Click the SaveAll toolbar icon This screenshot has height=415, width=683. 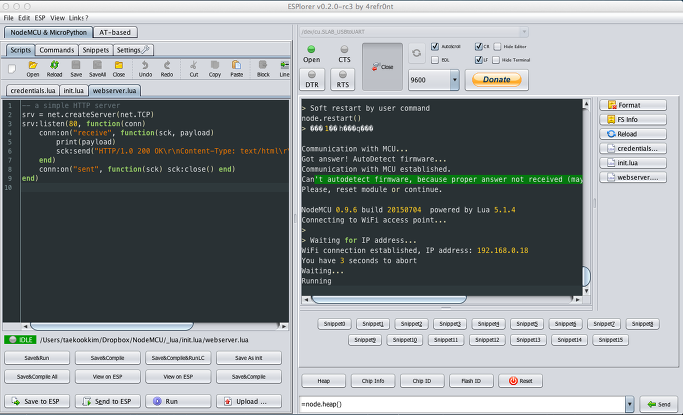point(97,69)
